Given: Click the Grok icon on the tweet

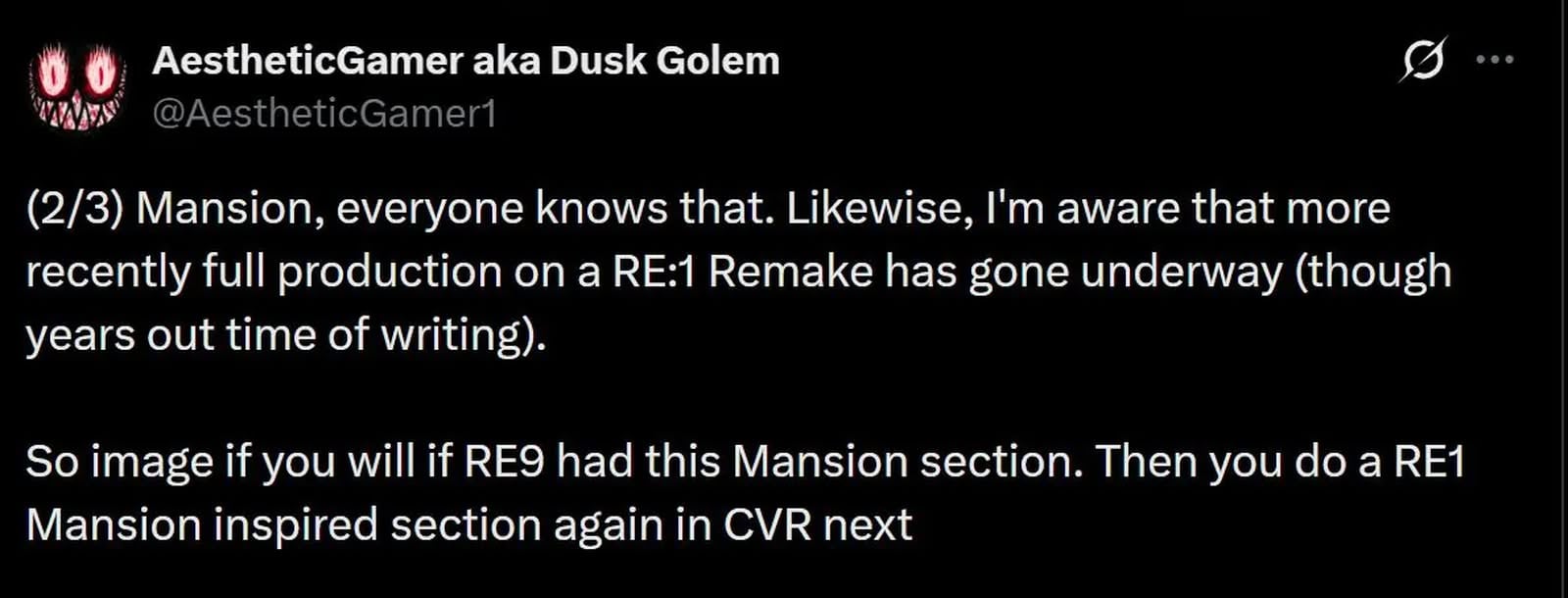Looking at the screenshot, I should (x=1423, y=61).
